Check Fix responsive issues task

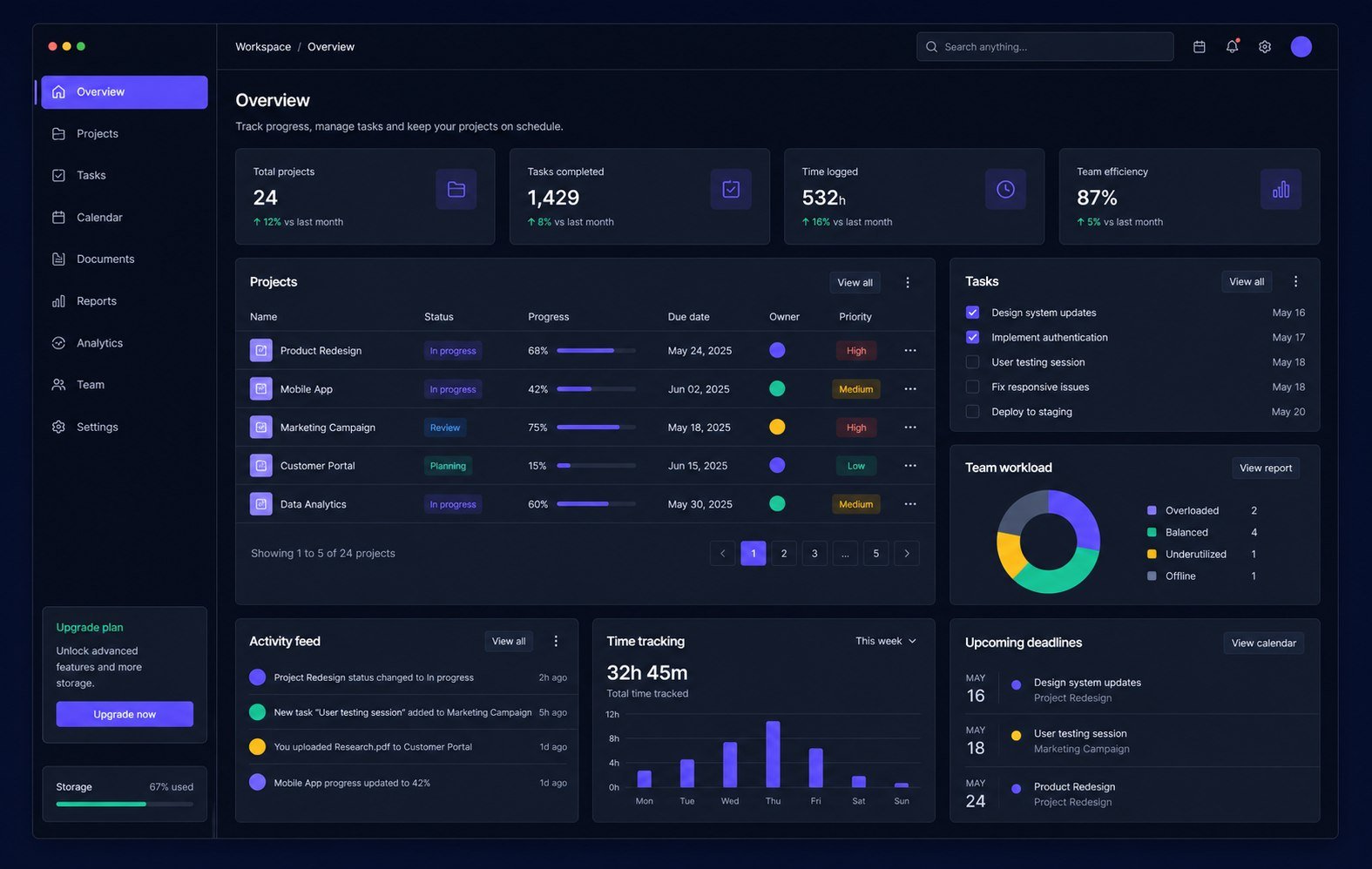(973, 387)
